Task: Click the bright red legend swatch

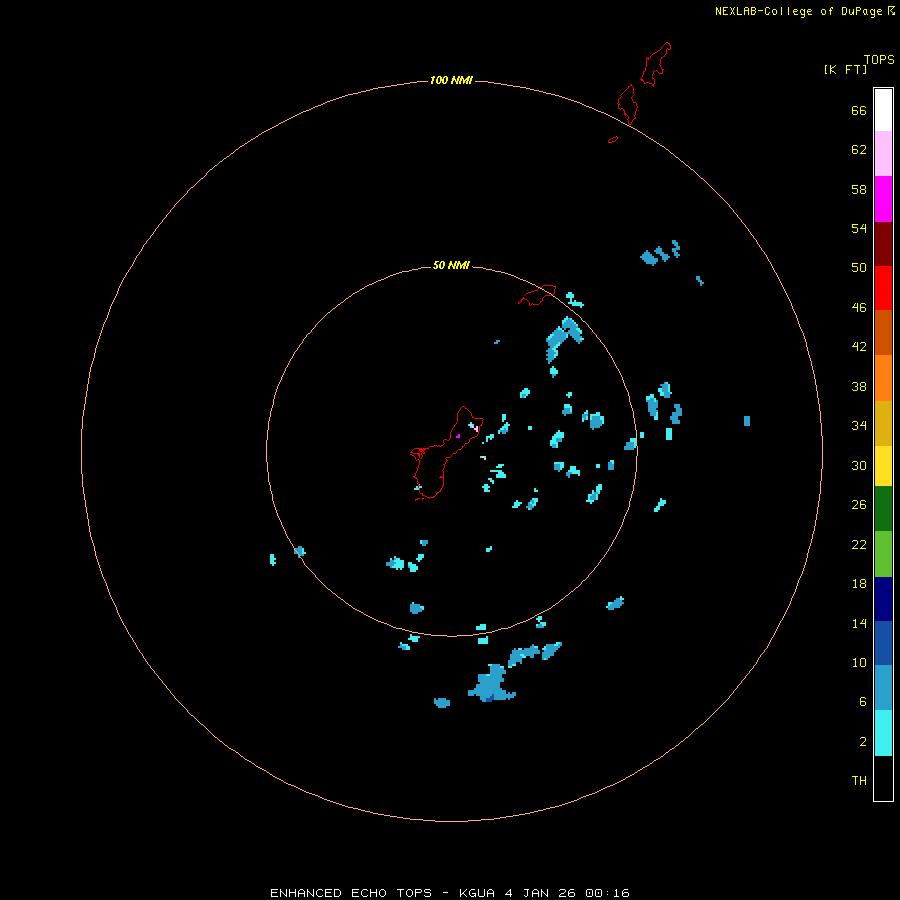Action: (883, 288)
